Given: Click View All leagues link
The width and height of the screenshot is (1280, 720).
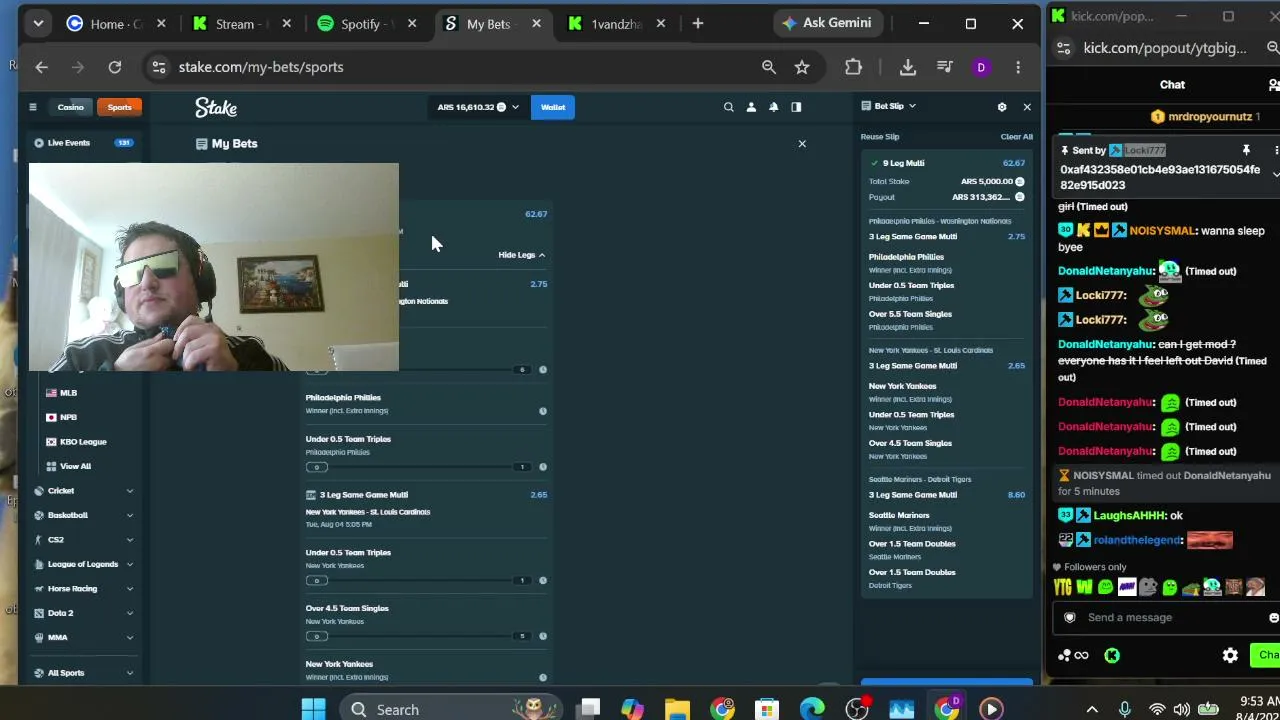Looking at the screenshot, I should 75,466.
